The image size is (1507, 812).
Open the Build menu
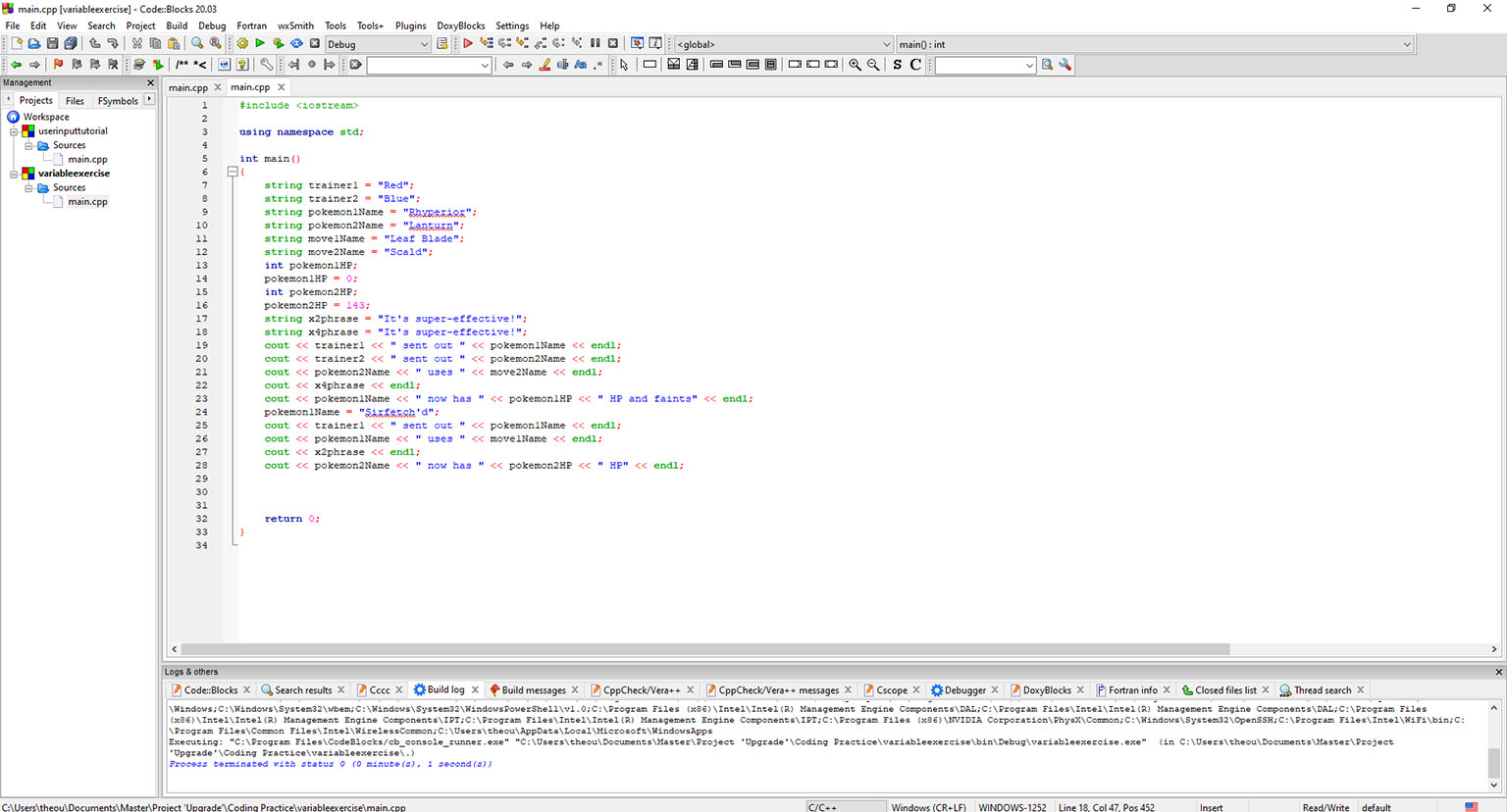pos(177,25)
